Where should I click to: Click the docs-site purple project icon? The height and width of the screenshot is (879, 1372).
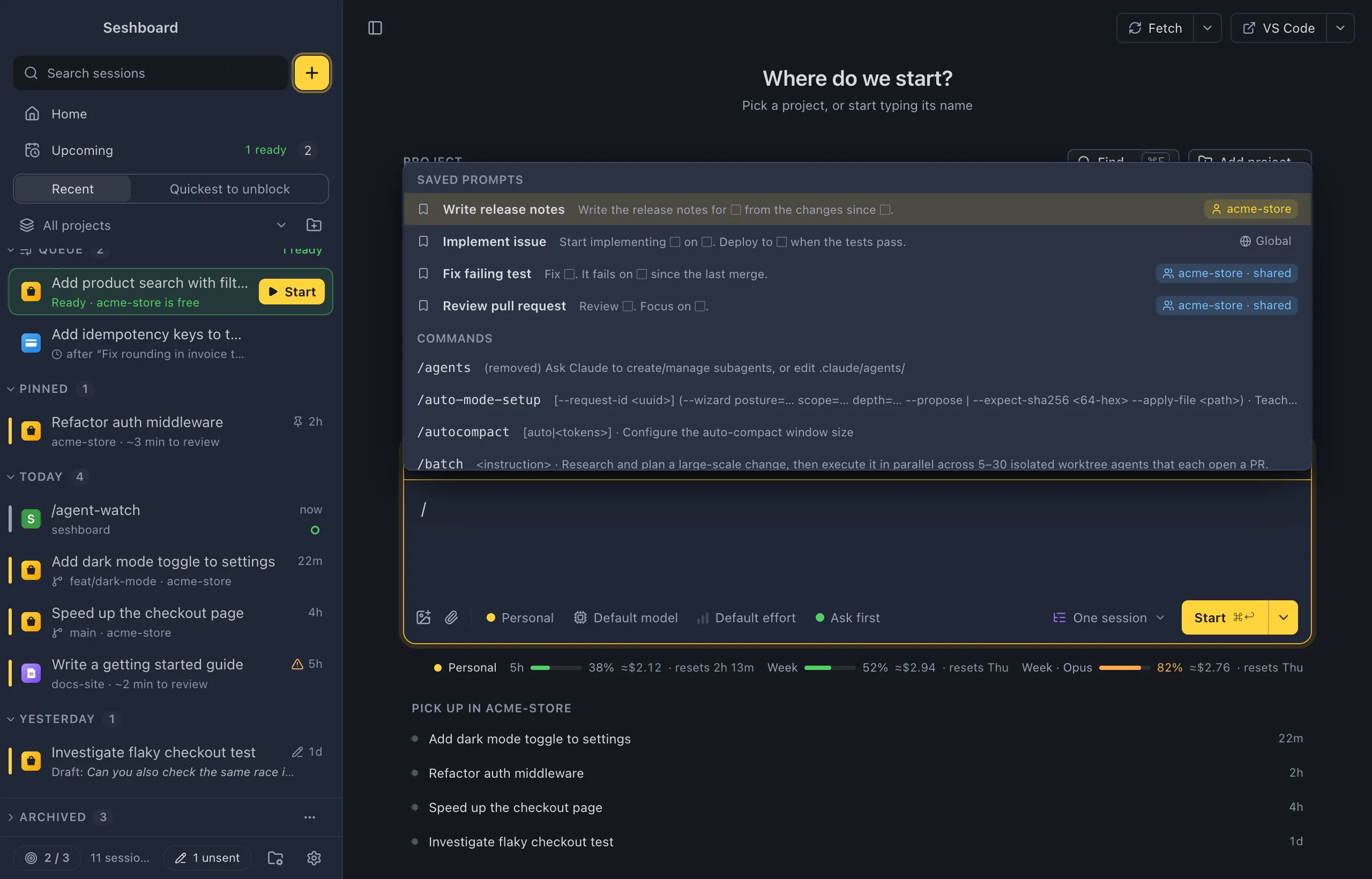(31, 674)
